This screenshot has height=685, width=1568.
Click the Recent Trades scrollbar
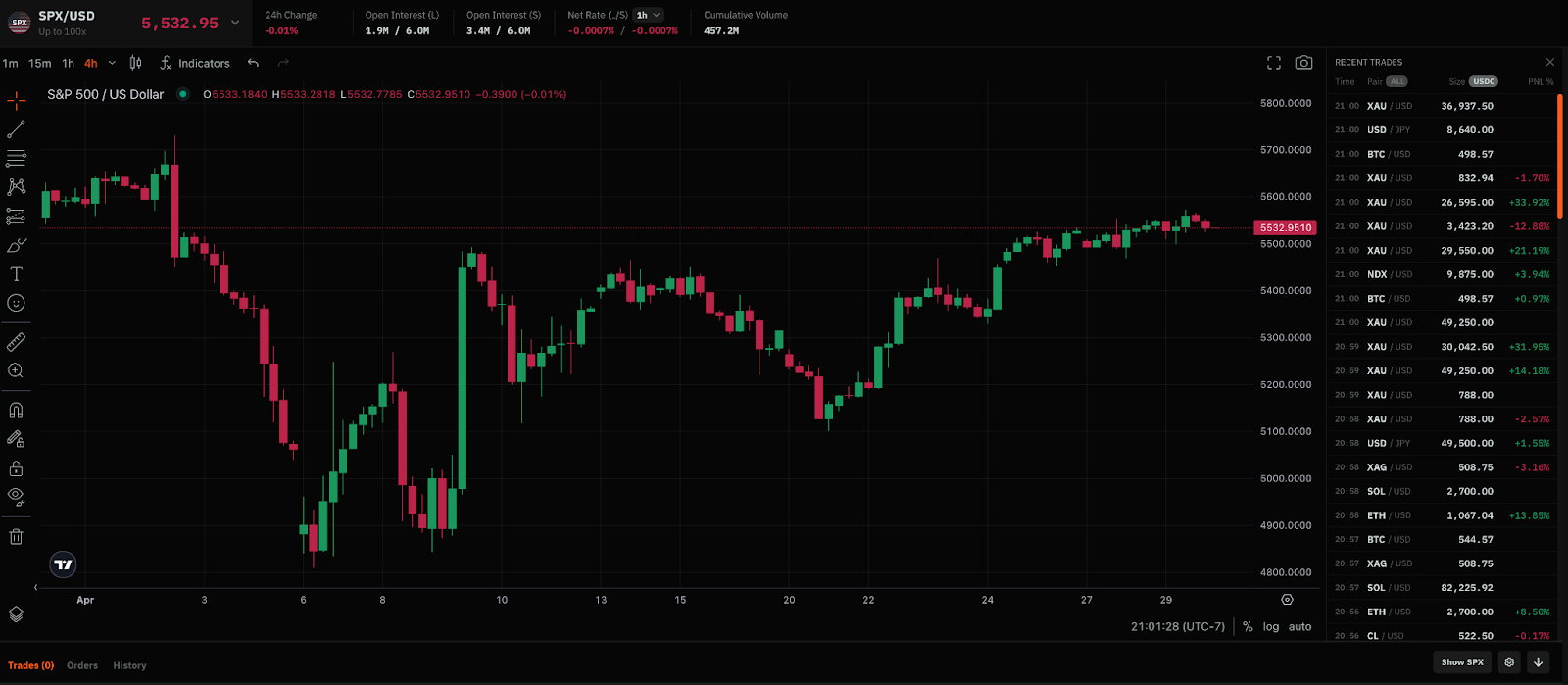point(1559,155)
